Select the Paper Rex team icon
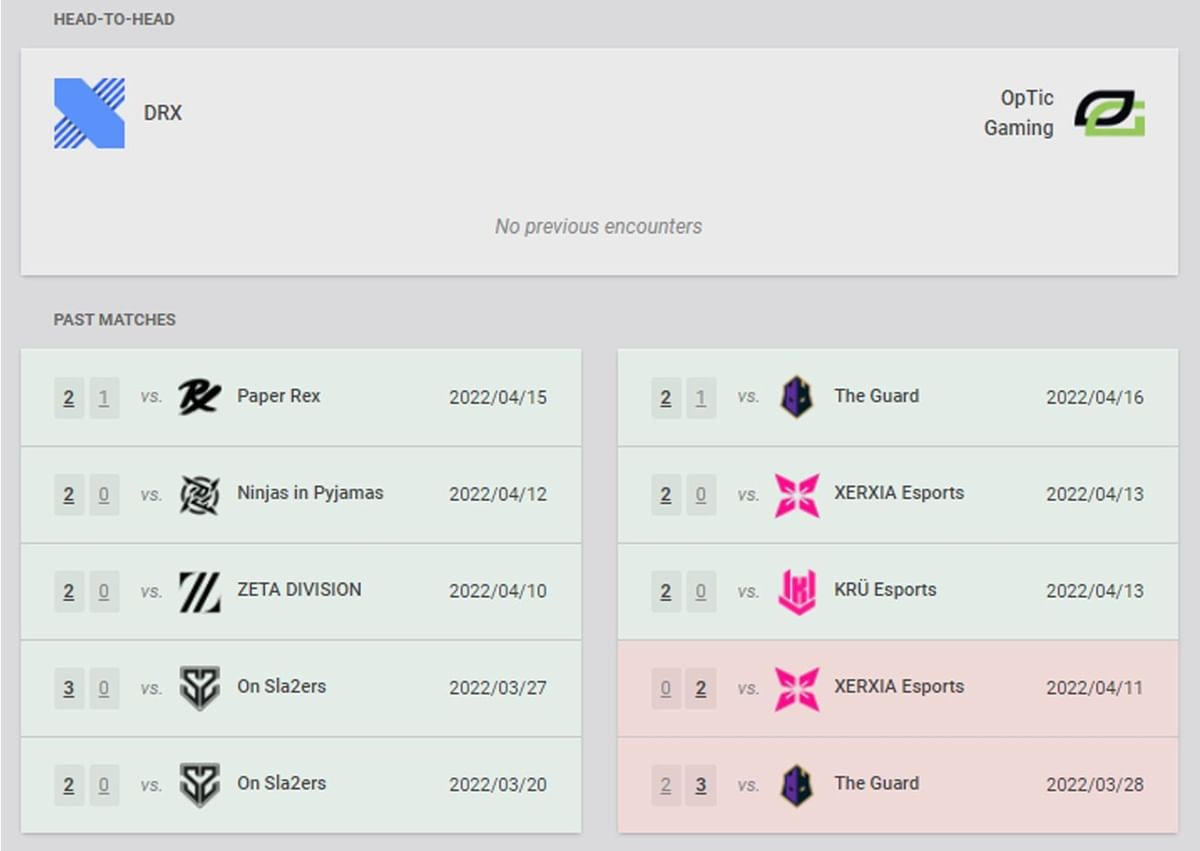This screenshot has width=1200, height=851. 198,396
